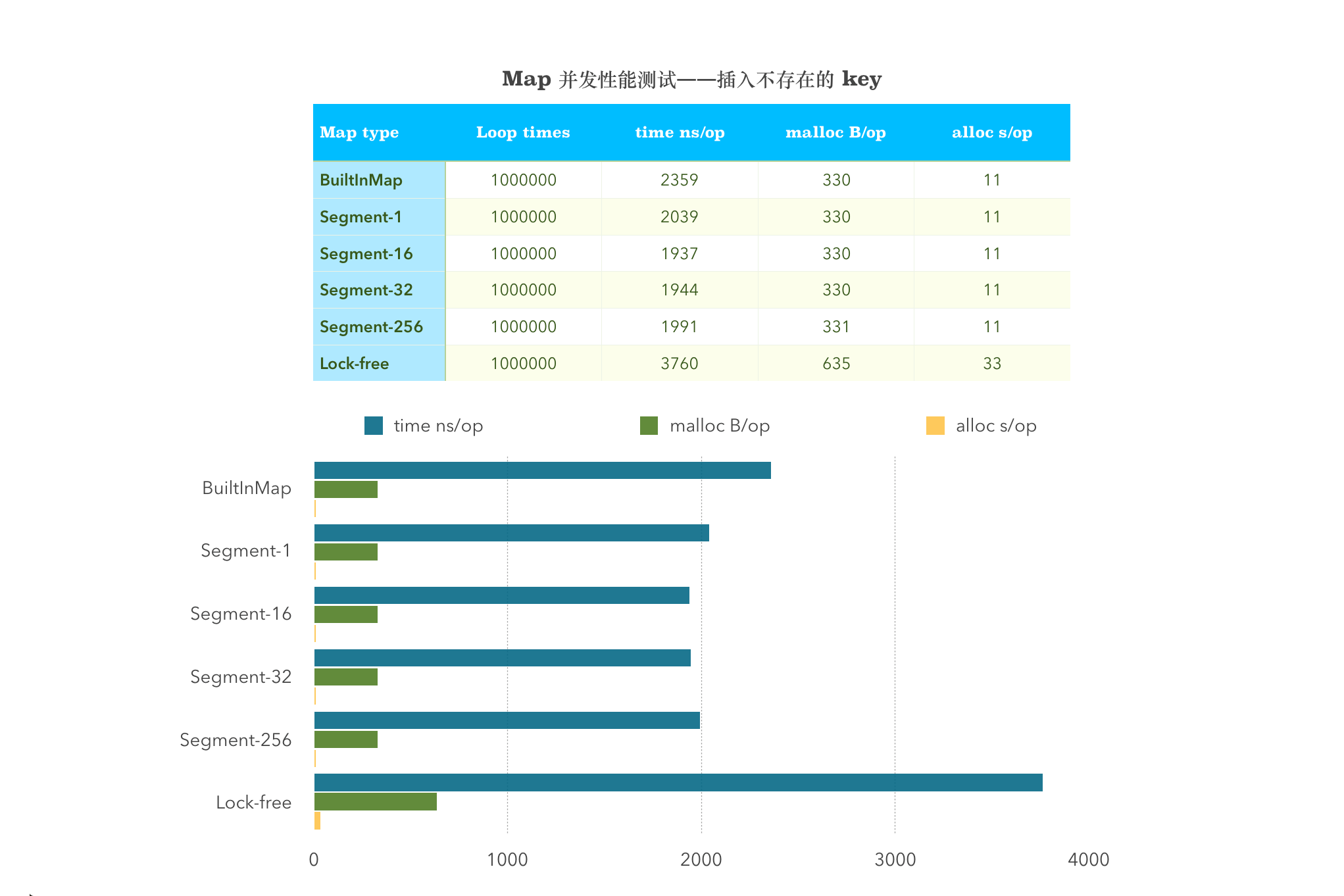1344x896 pixels.
Task: Click the Lock-free malloc value 635 cell
Action: [836, 364]
